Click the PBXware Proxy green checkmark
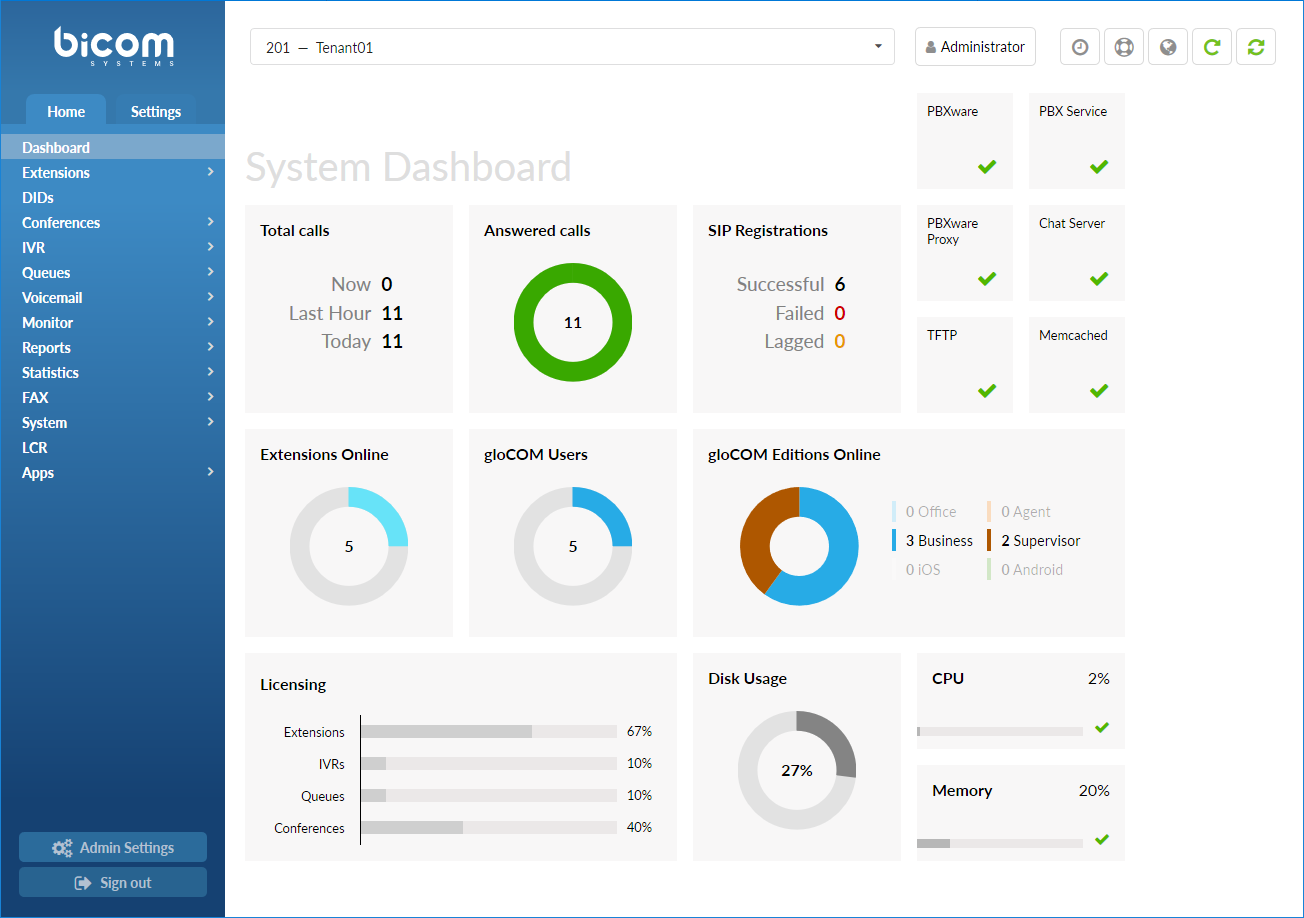 (x=987, y=279)
